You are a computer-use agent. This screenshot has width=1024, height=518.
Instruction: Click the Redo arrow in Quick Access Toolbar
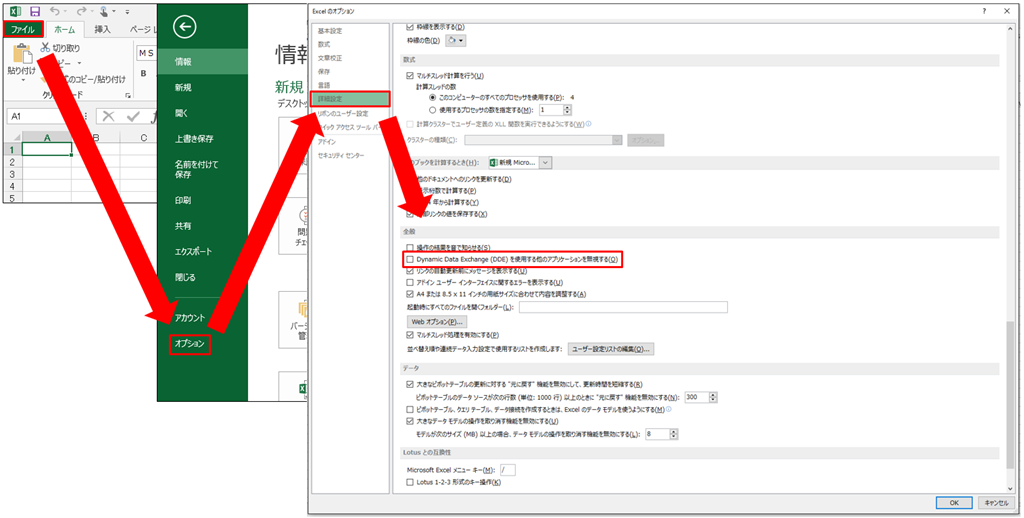click(80, 11)
